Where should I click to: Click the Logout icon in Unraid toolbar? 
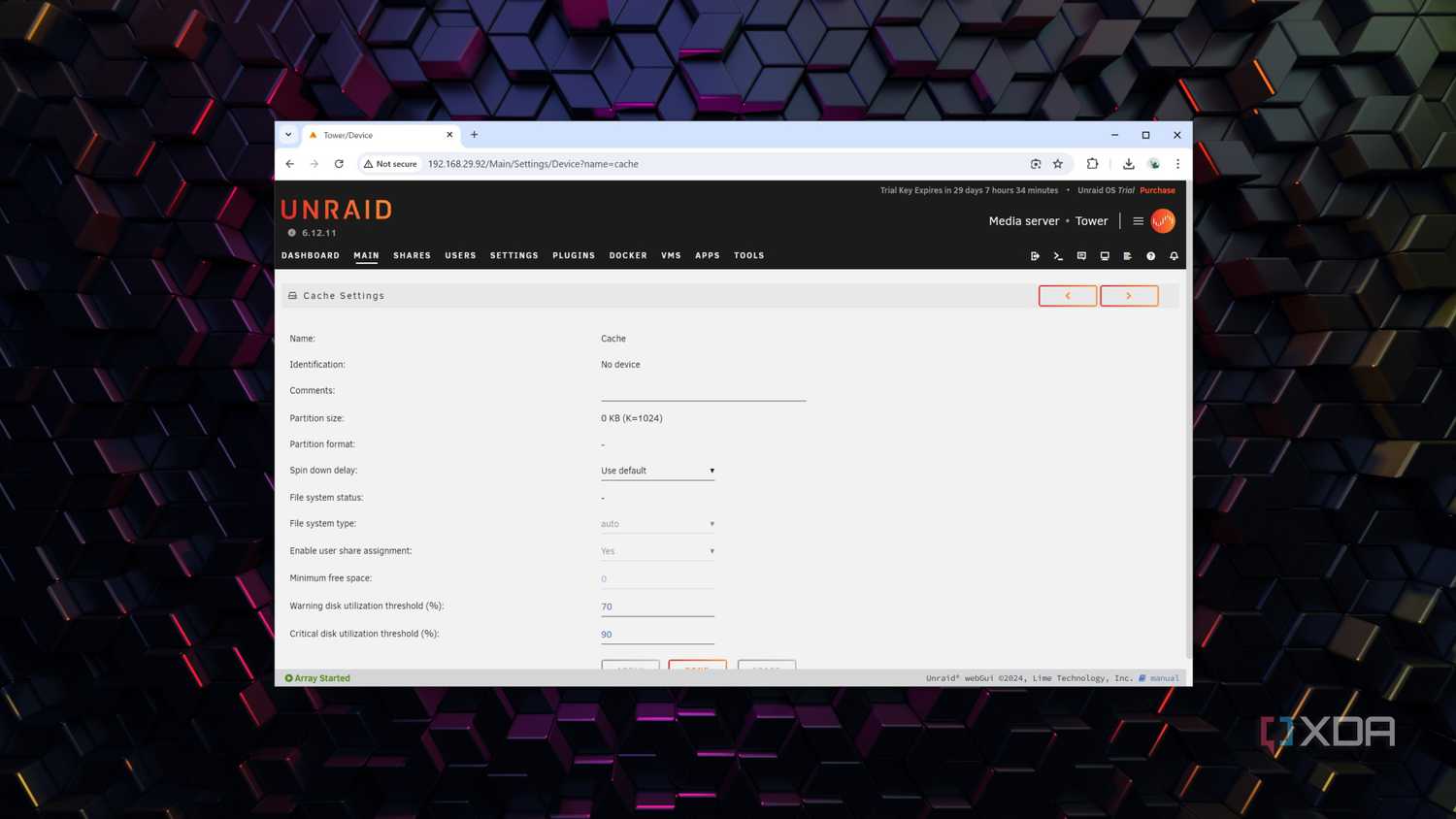pyautogui.click(x=1035, y=256)
